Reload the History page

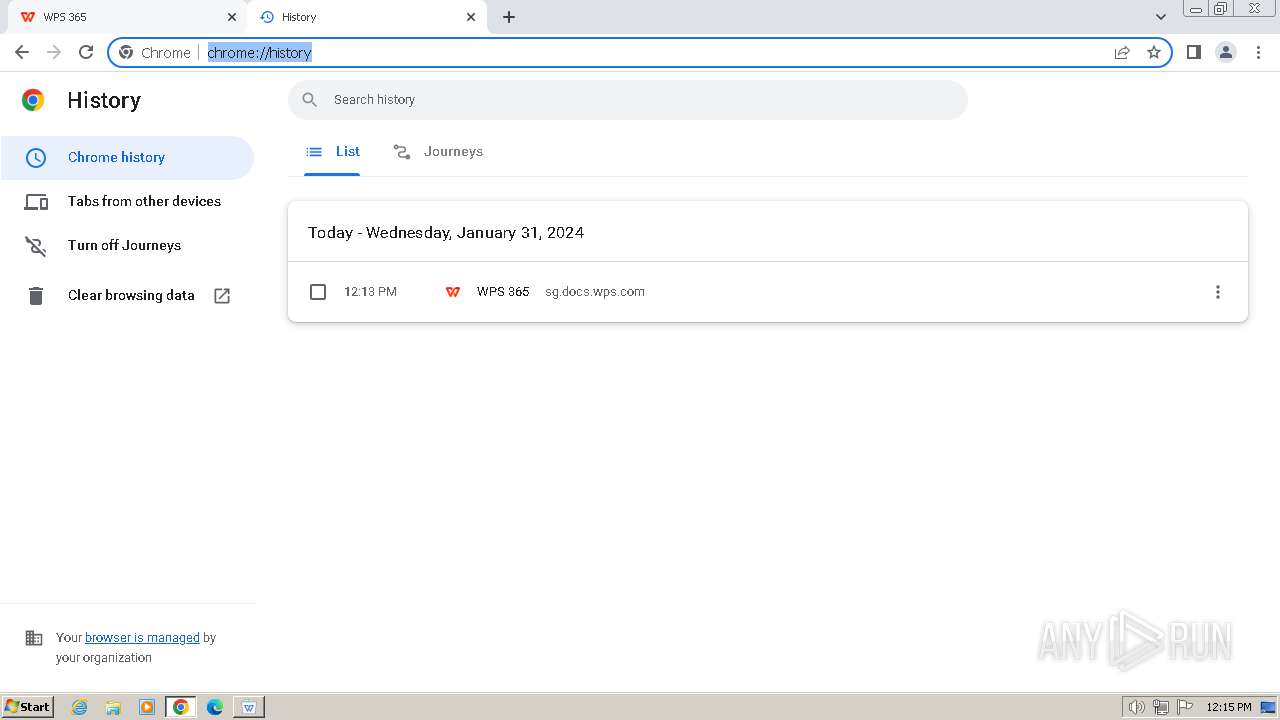[86, 52]
